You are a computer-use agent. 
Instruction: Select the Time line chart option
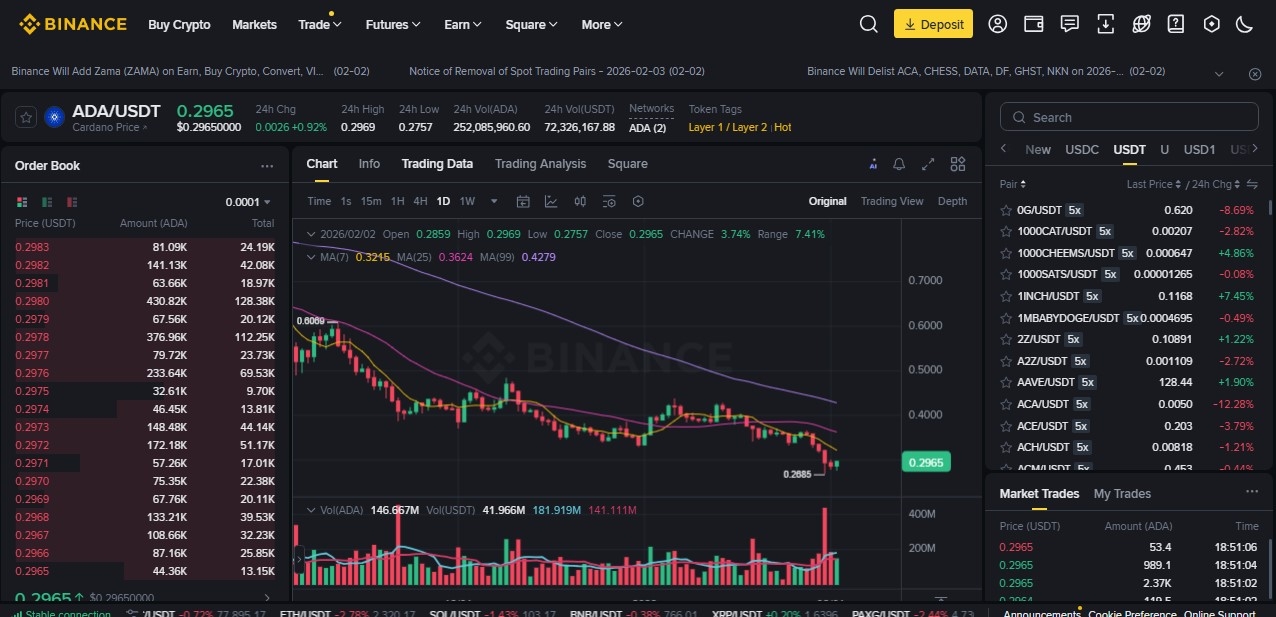(319, 201)
